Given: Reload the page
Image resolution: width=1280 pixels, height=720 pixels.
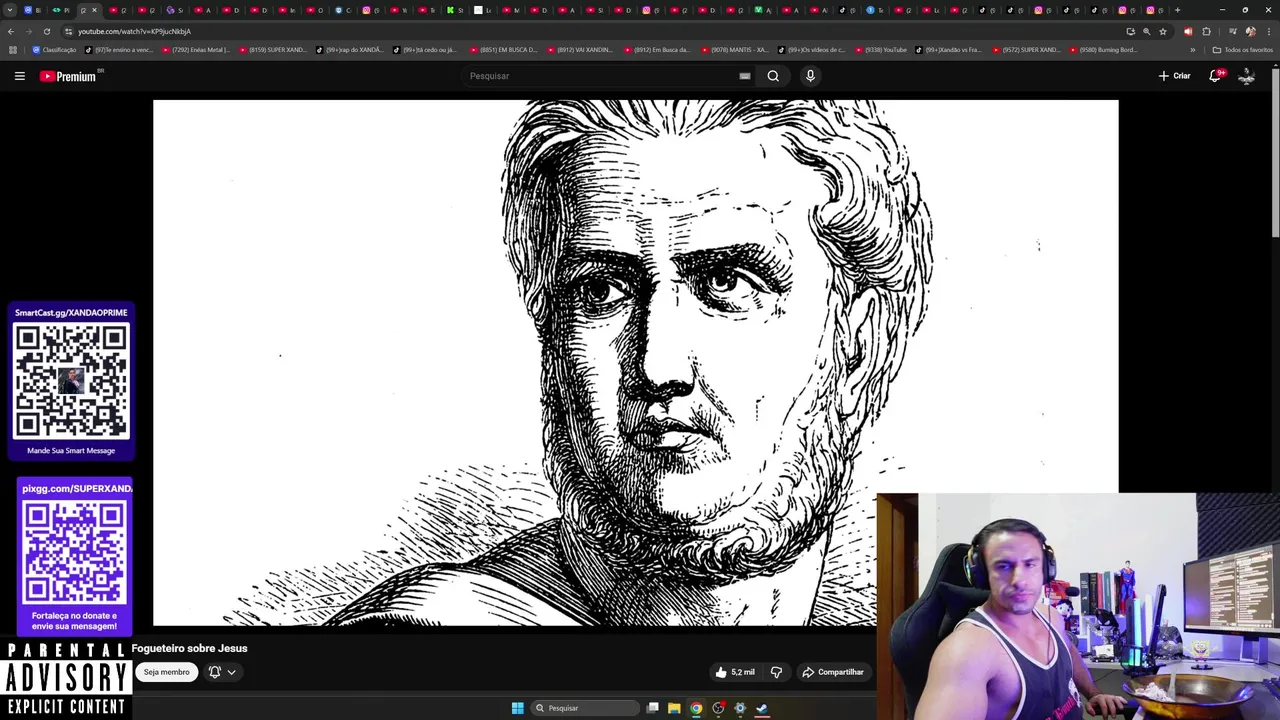Looking at the screenshot, I should click(47, 31).
